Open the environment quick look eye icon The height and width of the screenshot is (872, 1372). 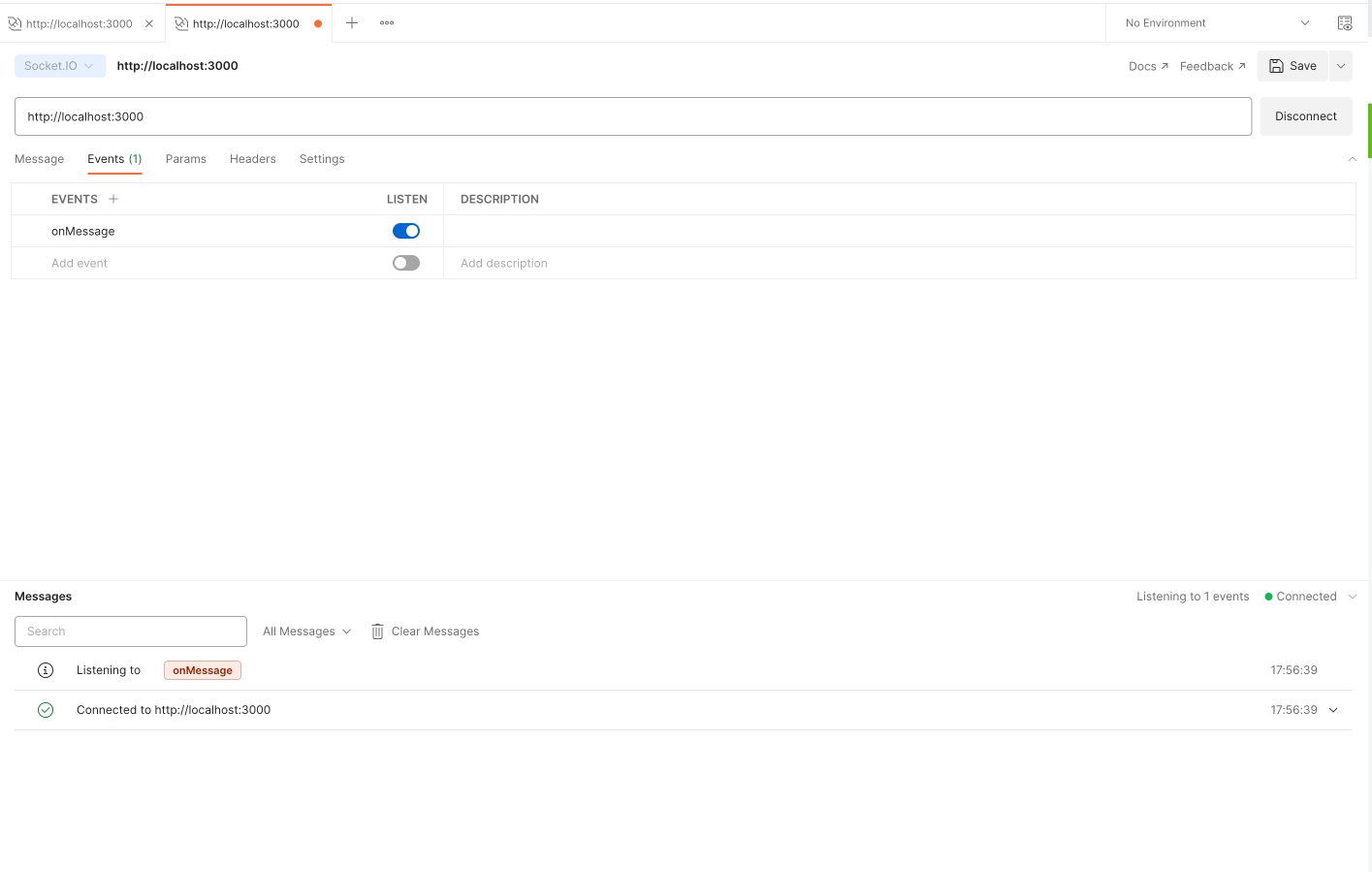tap(1345, 22)
